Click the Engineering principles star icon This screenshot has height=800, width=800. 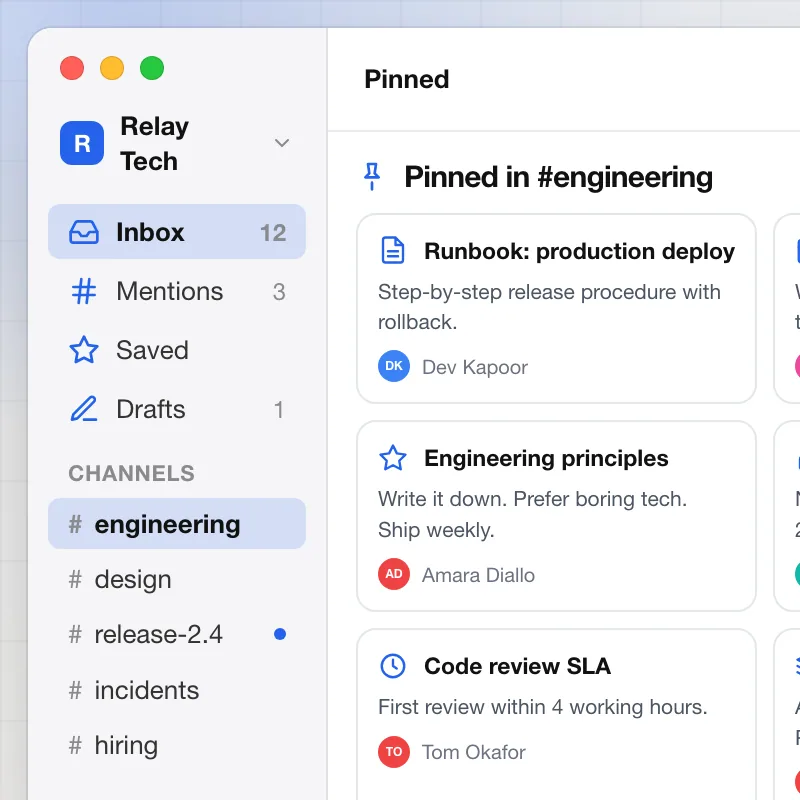tap(393, 458)
